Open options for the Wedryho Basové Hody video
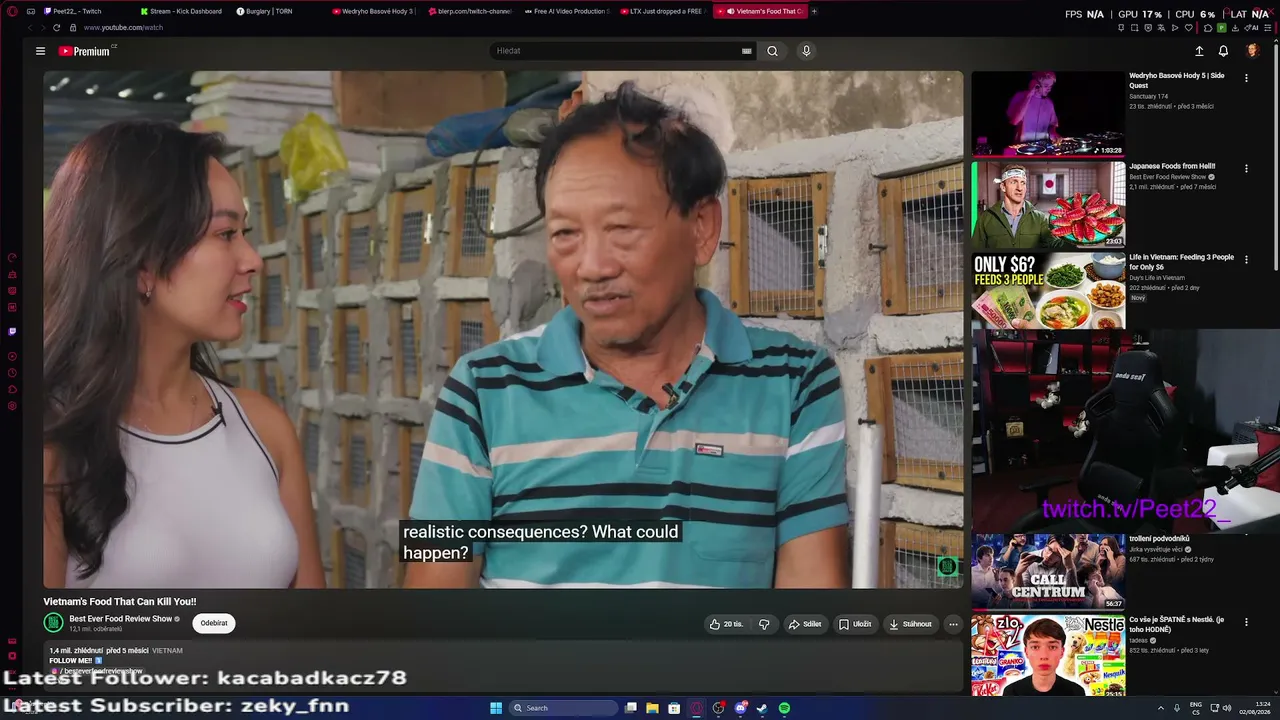 click(x=1246, y=77)
